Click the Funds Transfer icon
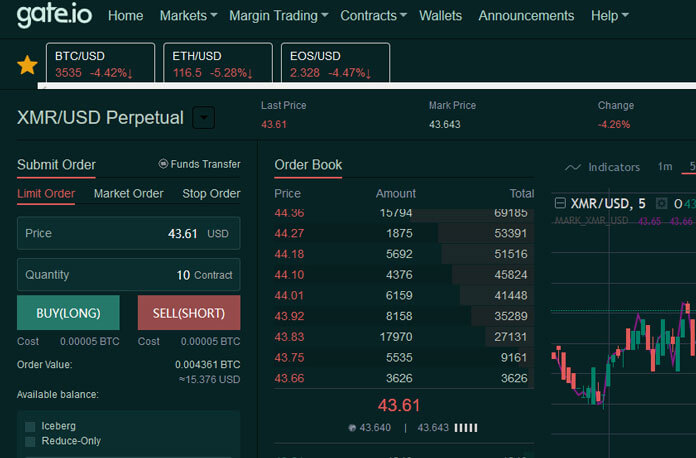Screen dimensions: 696x458 (163, 164)
